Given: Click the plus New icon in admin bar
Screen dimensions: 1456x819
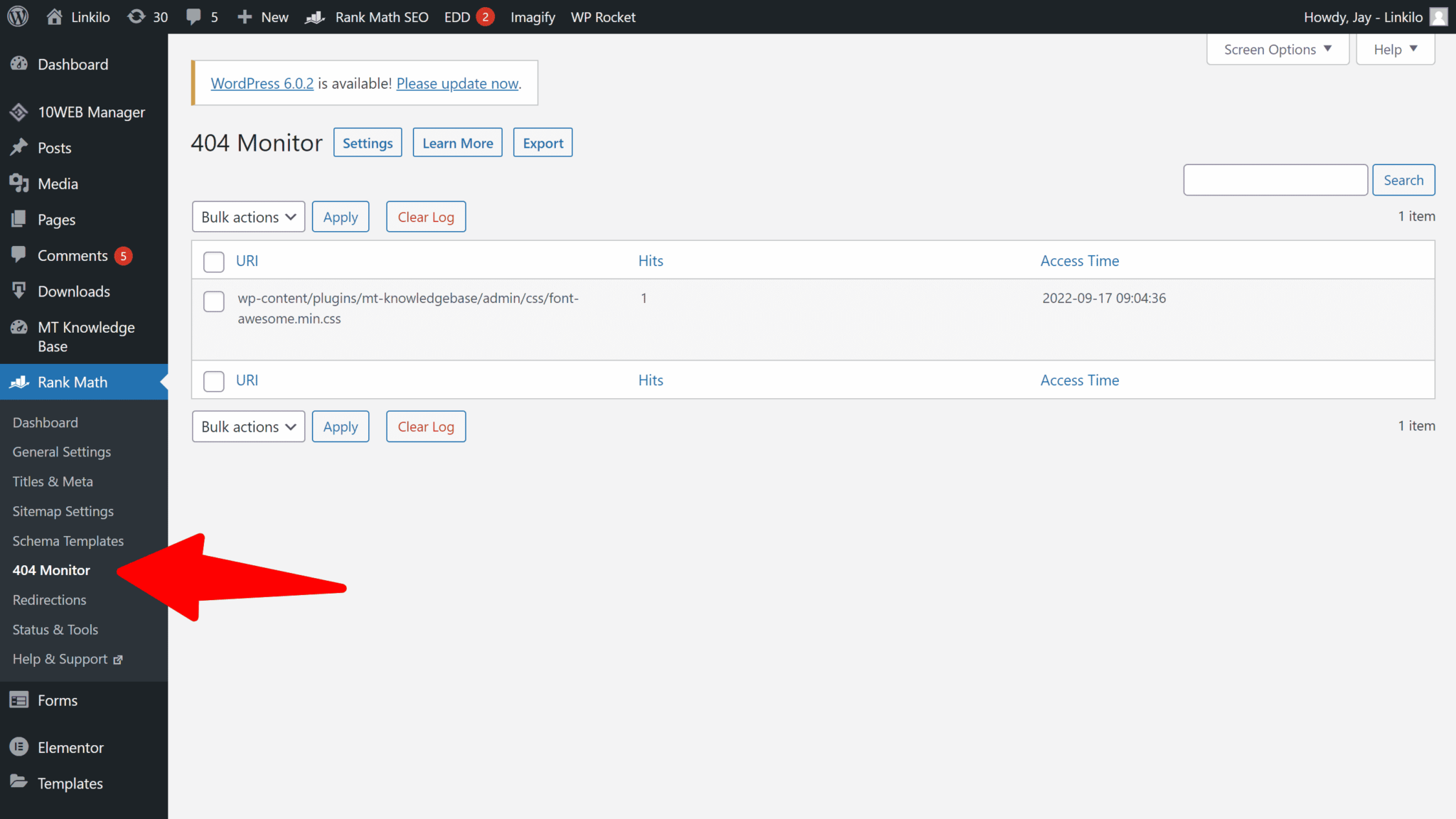Looking at the screenshot, I should tap(245, 16).
